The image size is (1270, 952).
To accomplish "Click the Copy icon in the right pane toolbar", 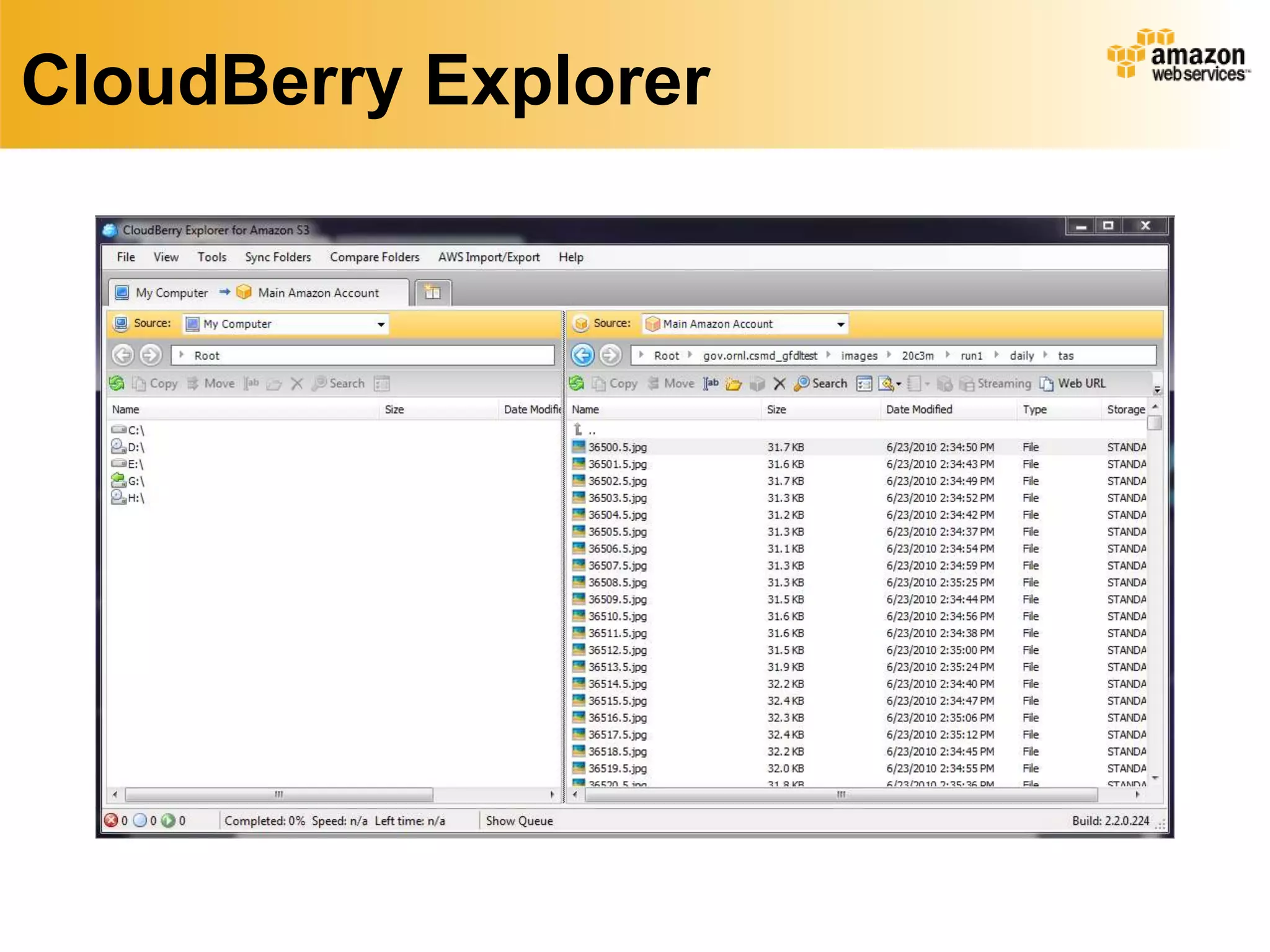I will coord(598,384).
